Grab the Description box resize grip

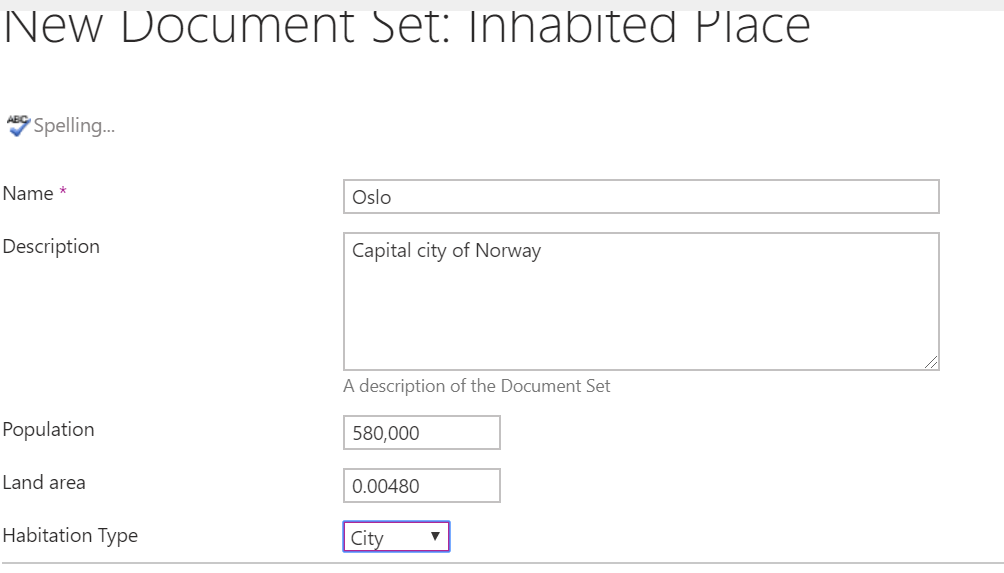pos(931,362)
